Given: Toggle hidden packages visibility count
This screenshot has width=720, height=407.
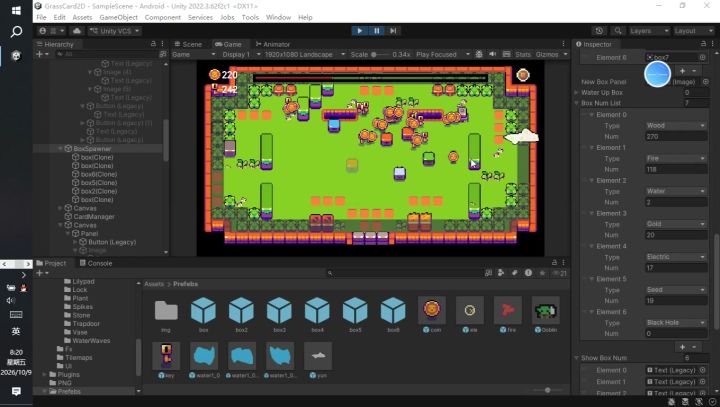Looking at the screenshot, I should coord(559,273).
